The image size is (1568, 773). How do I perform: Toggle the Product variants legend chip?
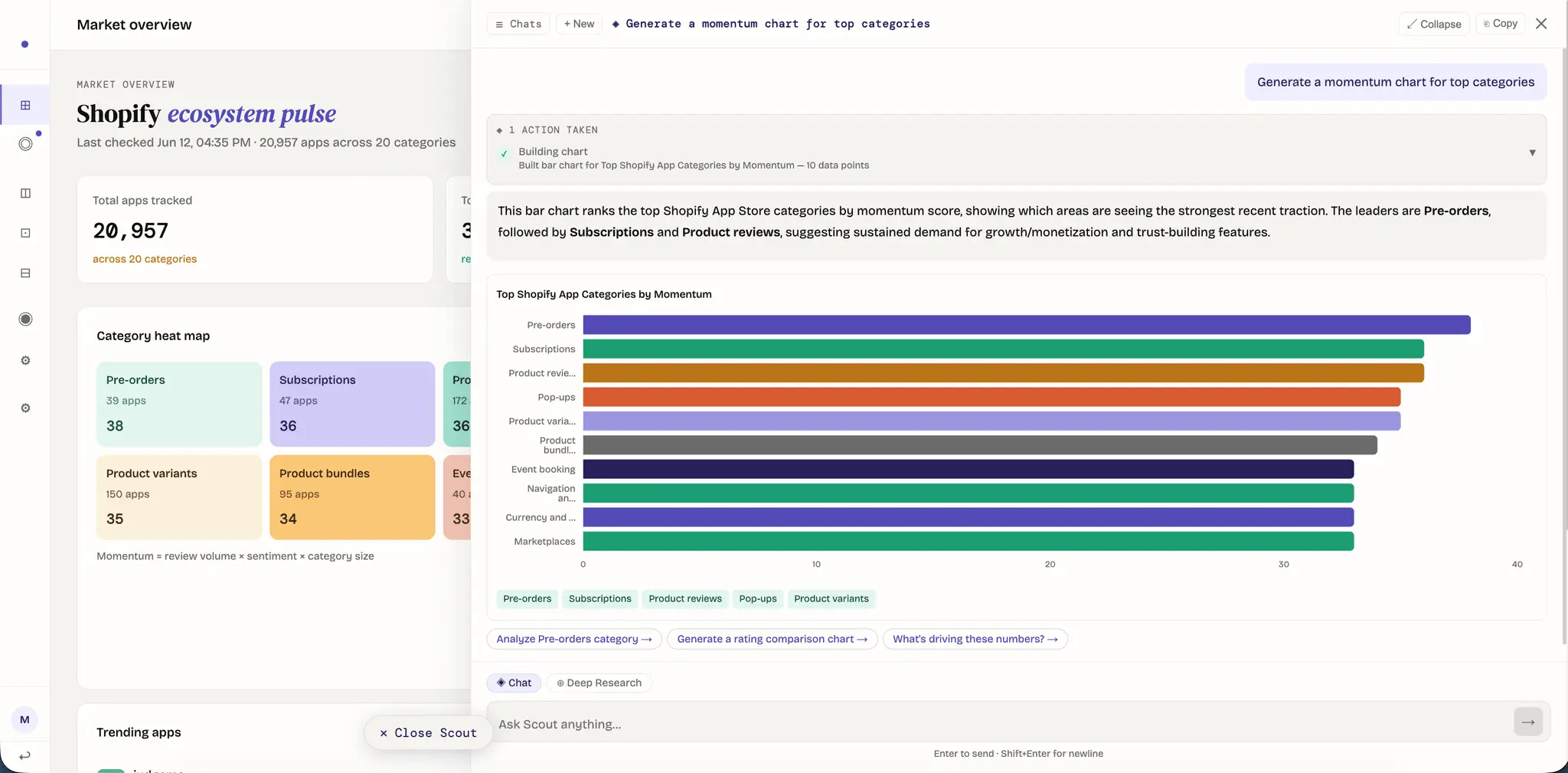[x=831, y=599]
